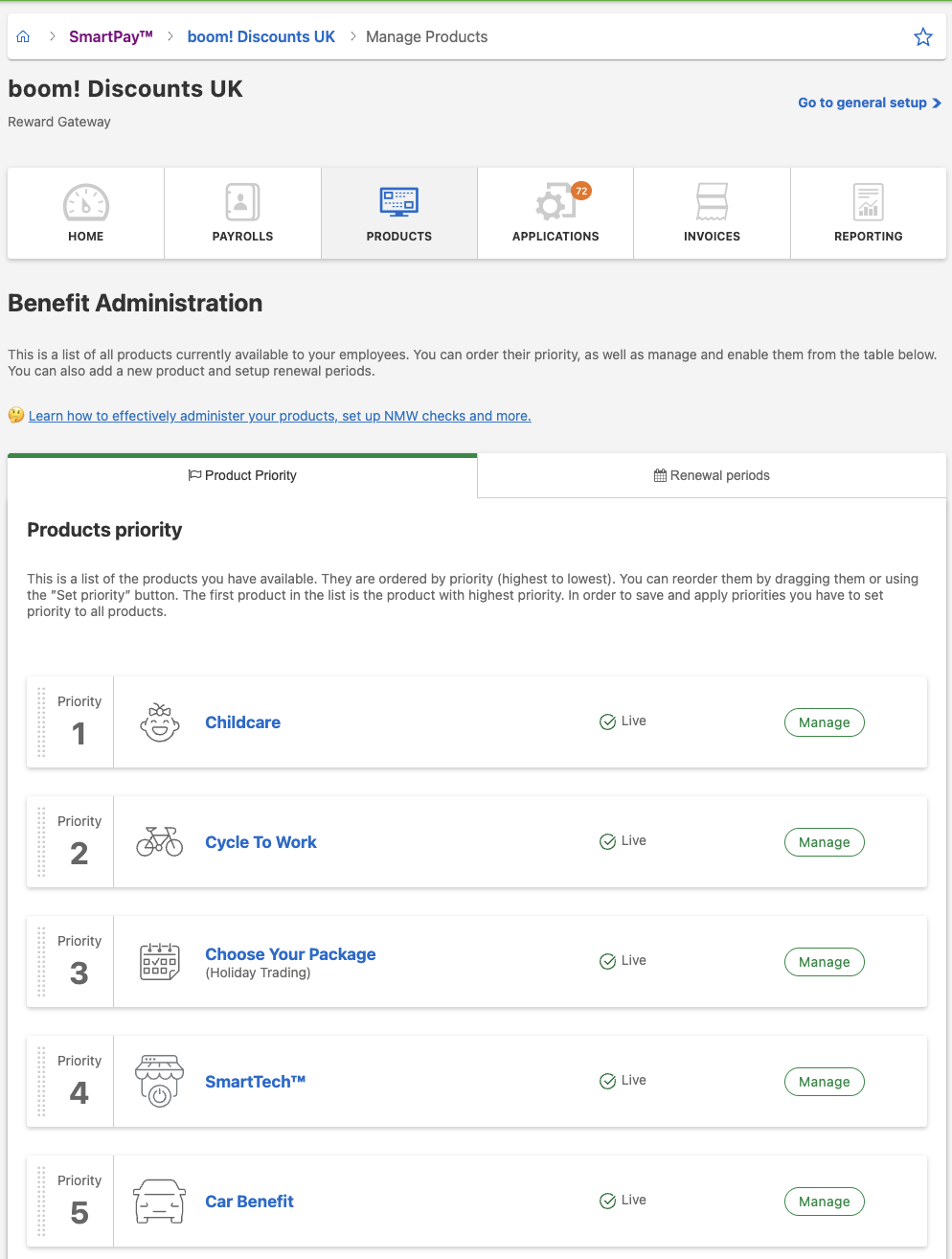Select the Cycle To Work bicycle icon

159,841
